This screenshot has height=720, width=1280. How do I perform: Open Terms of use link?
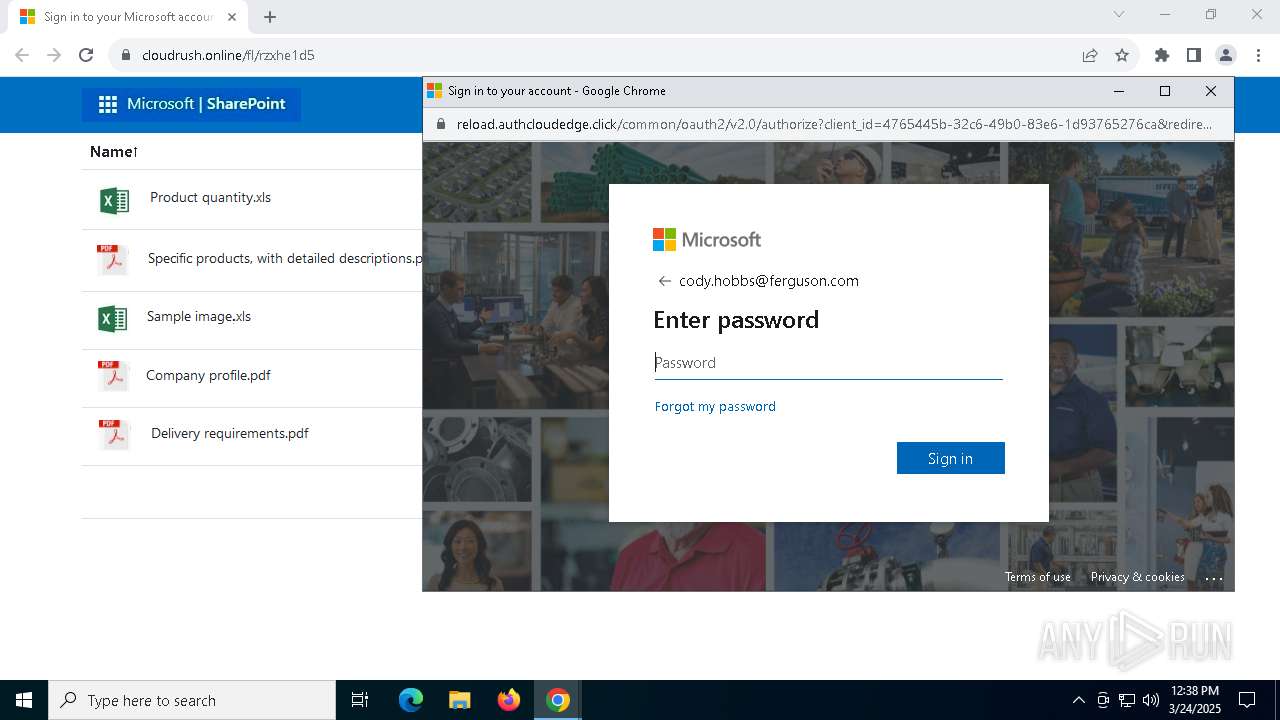(x=1037, y=577)
